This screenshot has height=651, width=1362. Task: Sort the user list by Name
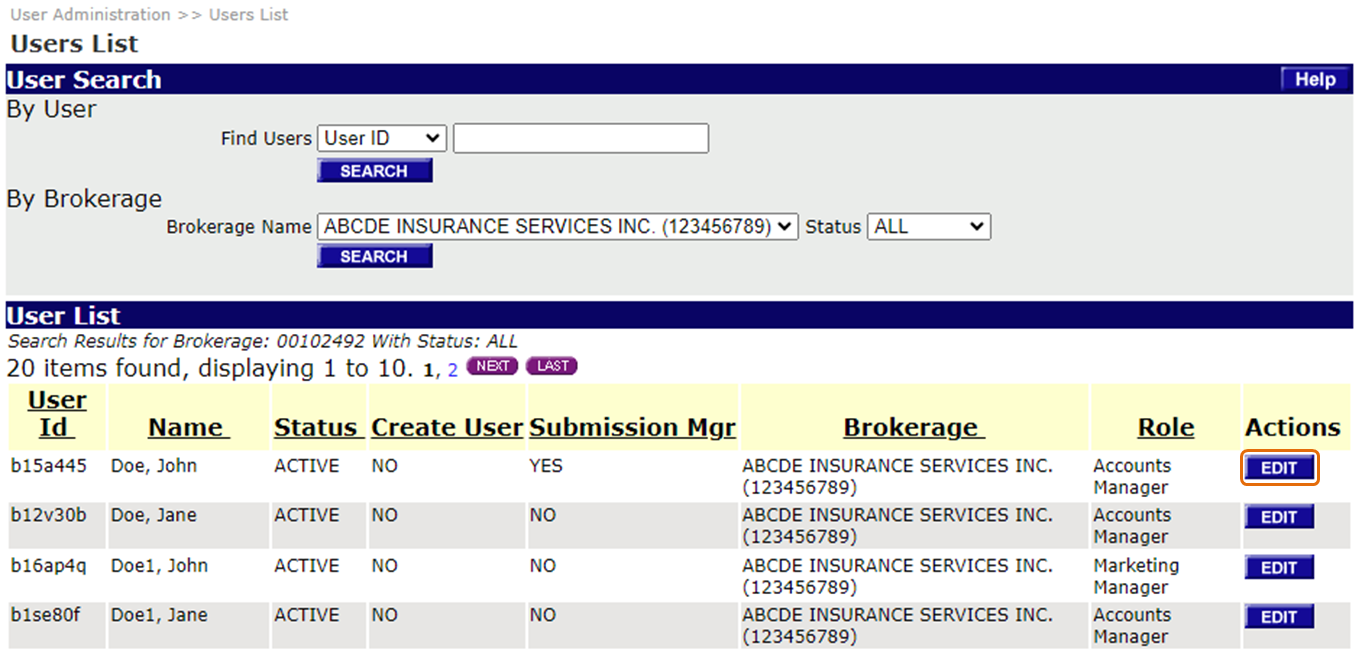188,428
